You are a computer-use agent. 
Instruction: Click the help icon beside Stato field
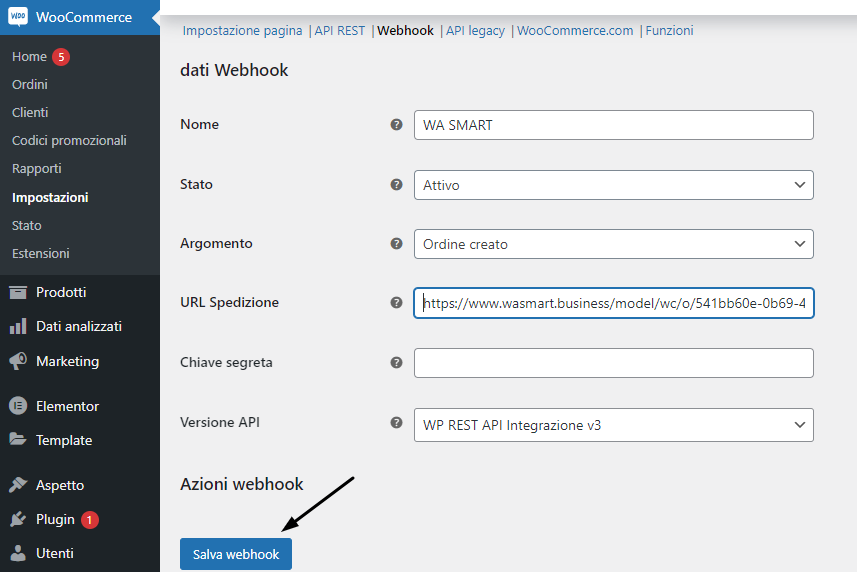pyautogui.click(x=396, y=185)
